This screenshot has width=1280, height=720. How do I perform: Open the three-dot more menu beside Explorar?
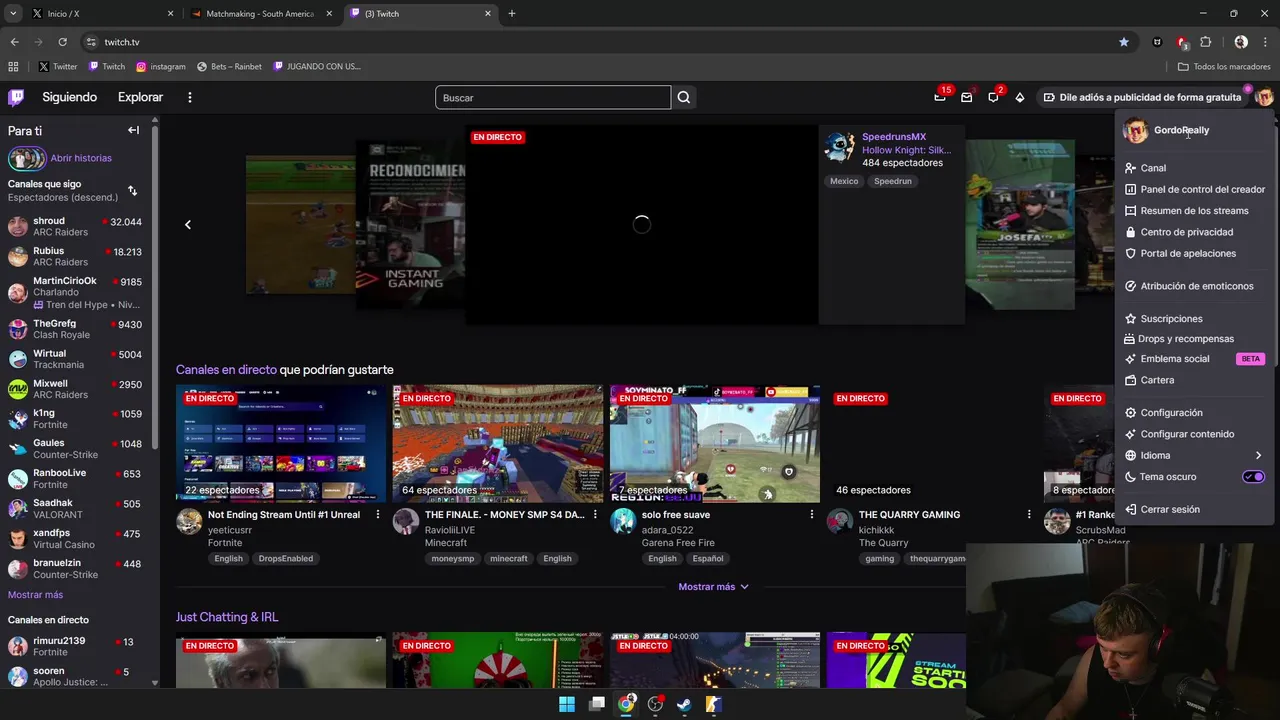189,97
